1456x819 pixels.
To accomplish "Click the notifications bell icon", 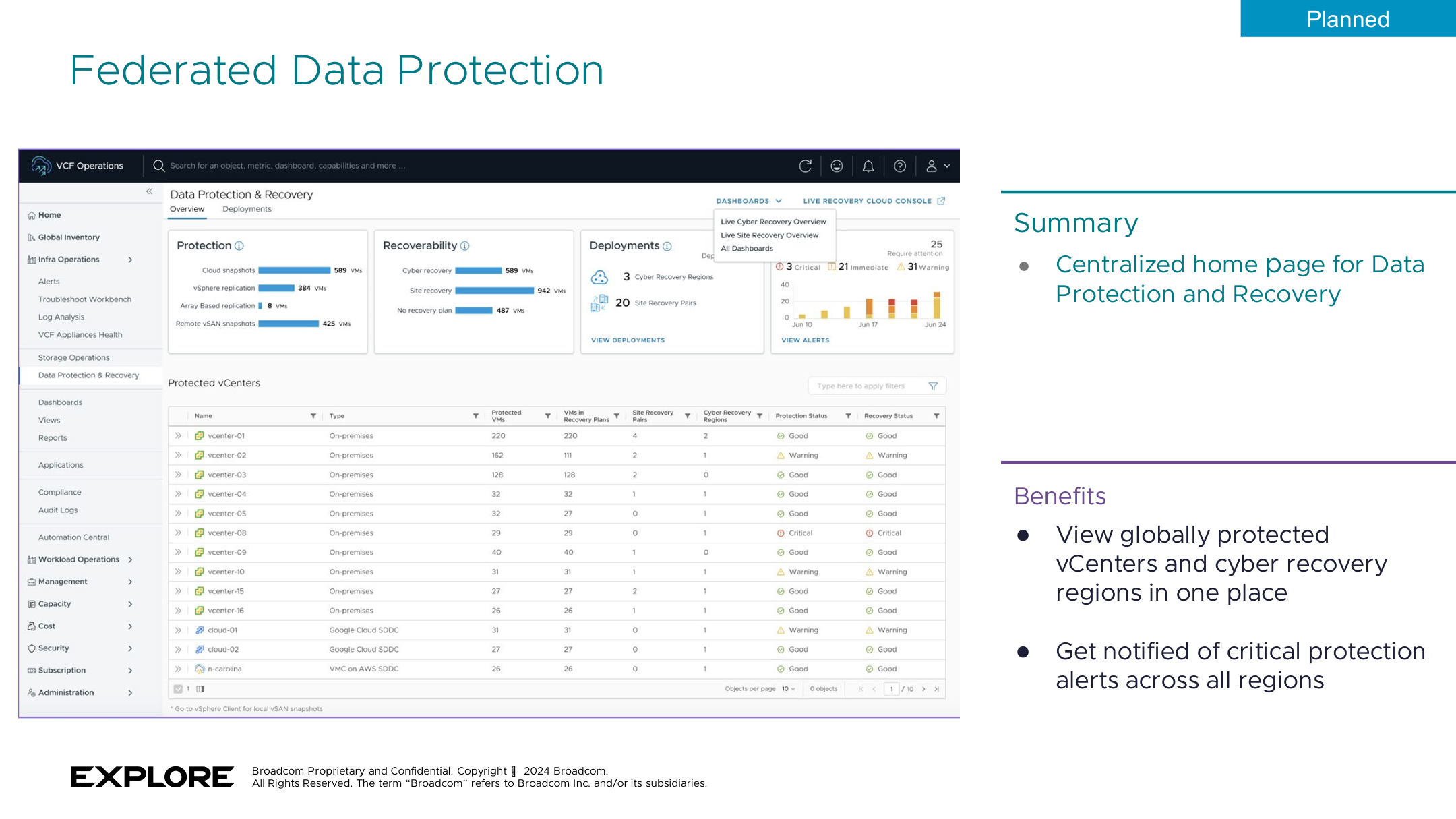I will [x=868, y=166].
